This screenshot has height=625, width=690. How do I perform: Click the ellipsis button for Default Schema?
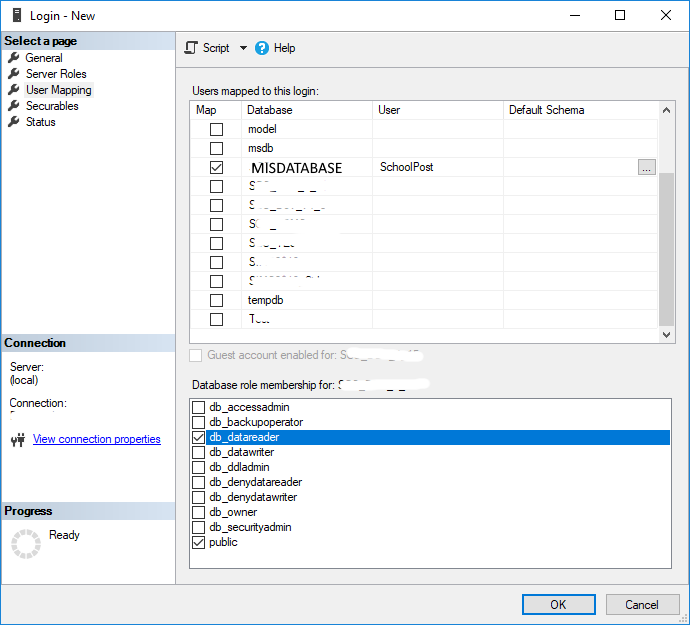[x=646, y=167]
